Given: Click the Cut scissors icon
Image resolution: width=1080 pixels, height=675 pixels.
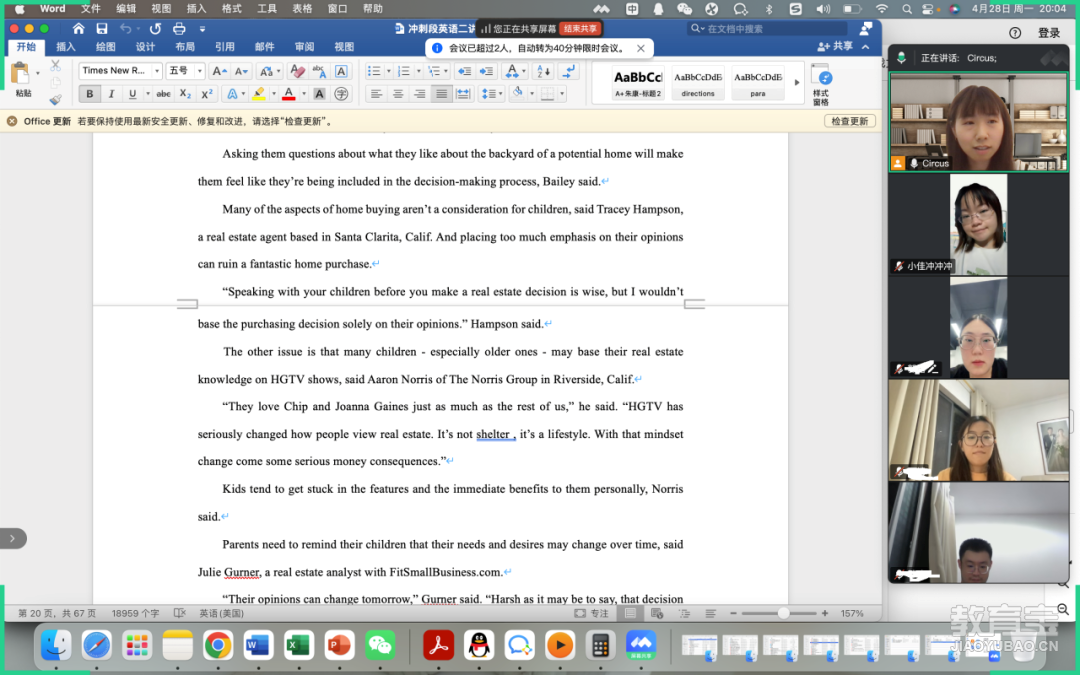Looking at the screenshot, I should coord(56,65).
